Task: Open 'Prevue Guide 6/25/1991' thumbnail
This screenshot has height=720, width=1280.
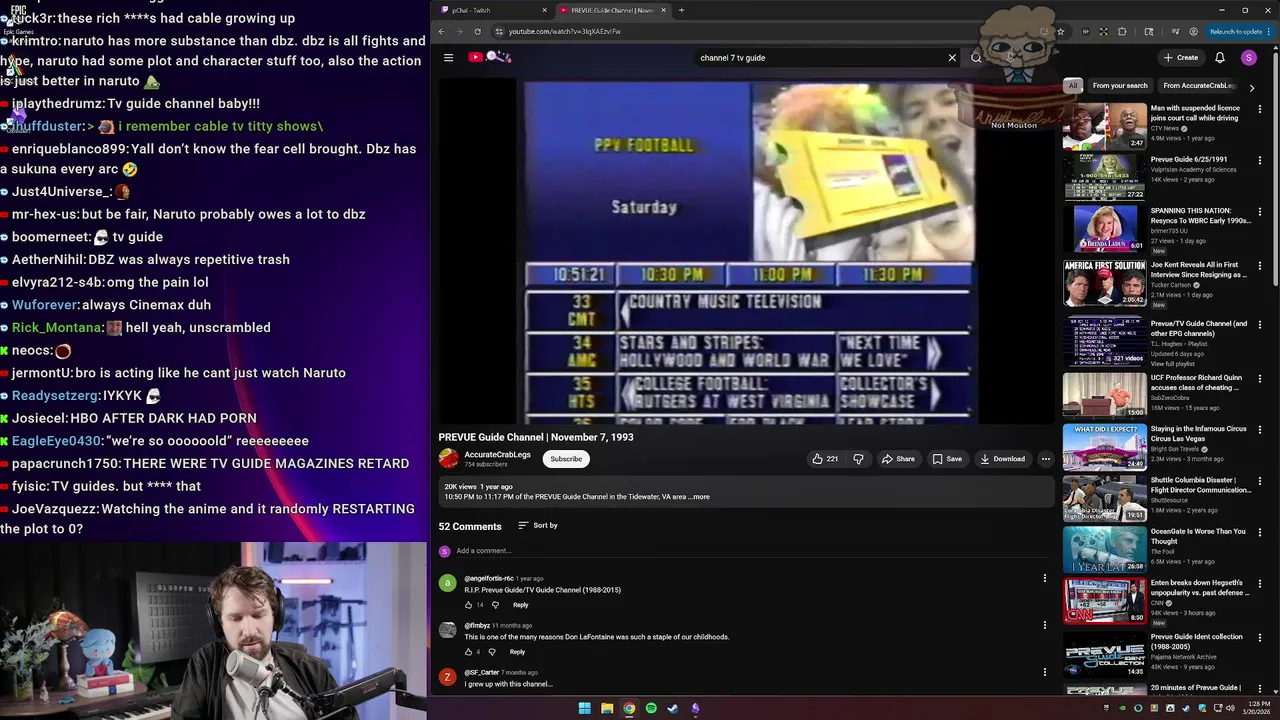Action: coord(1104,177)
